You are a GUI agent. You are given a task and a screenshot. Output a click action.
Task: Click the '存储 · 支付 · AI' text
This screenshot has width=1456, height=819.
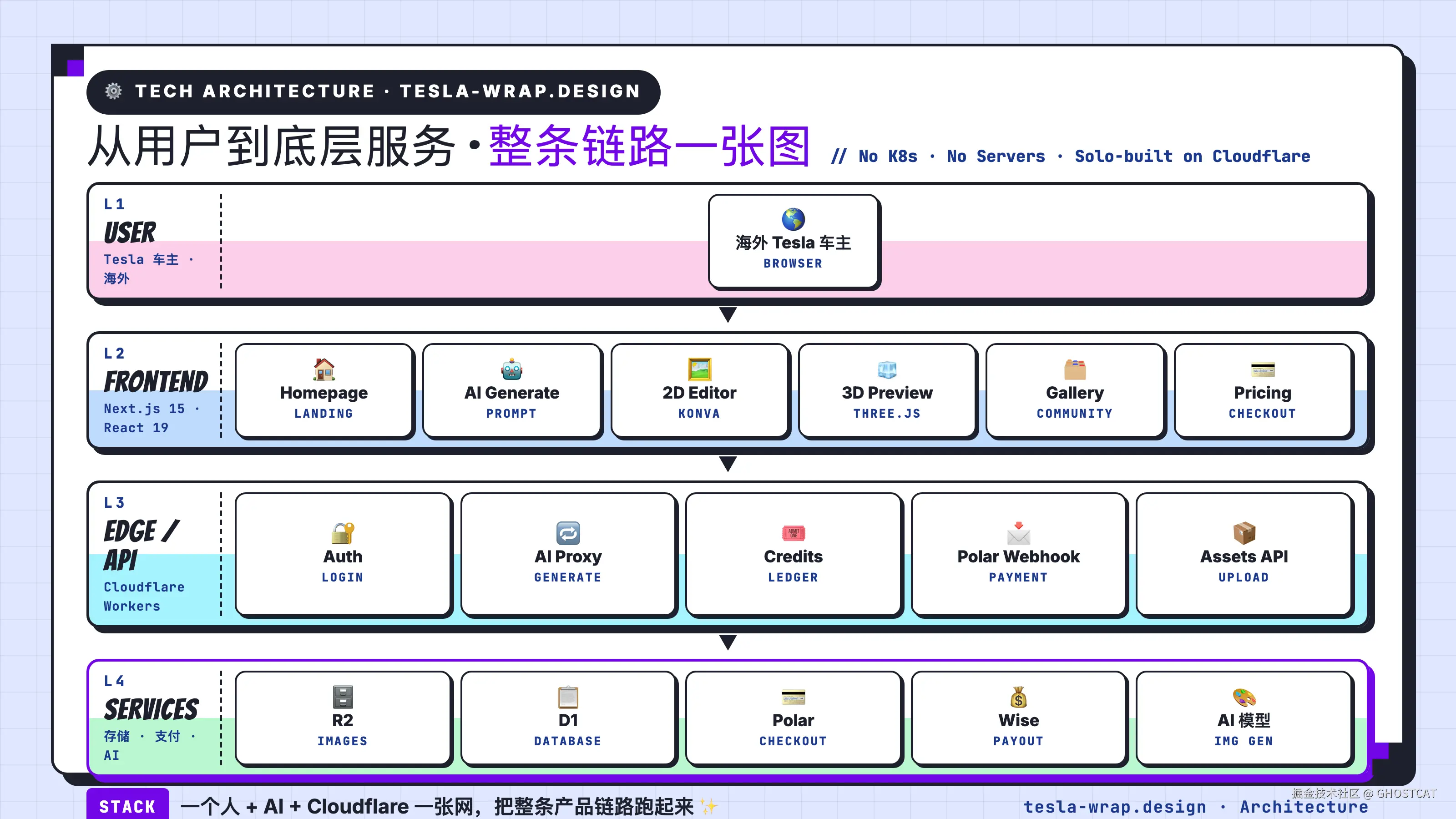[x=150, y=746]
